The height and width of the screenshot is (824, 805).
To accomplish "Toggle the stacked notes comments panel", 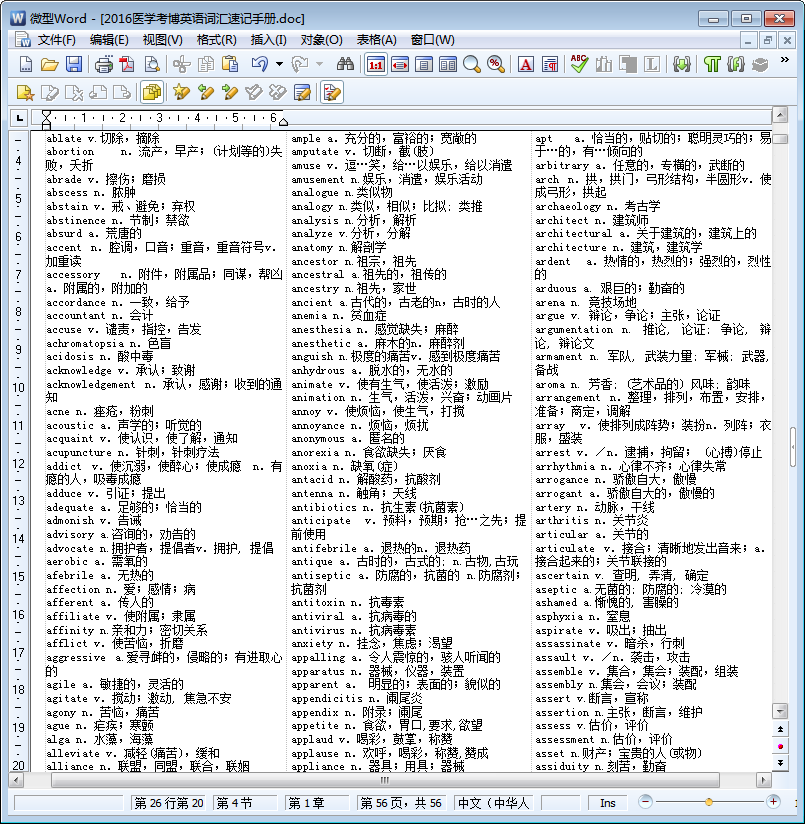I will [x=152, y=92].
